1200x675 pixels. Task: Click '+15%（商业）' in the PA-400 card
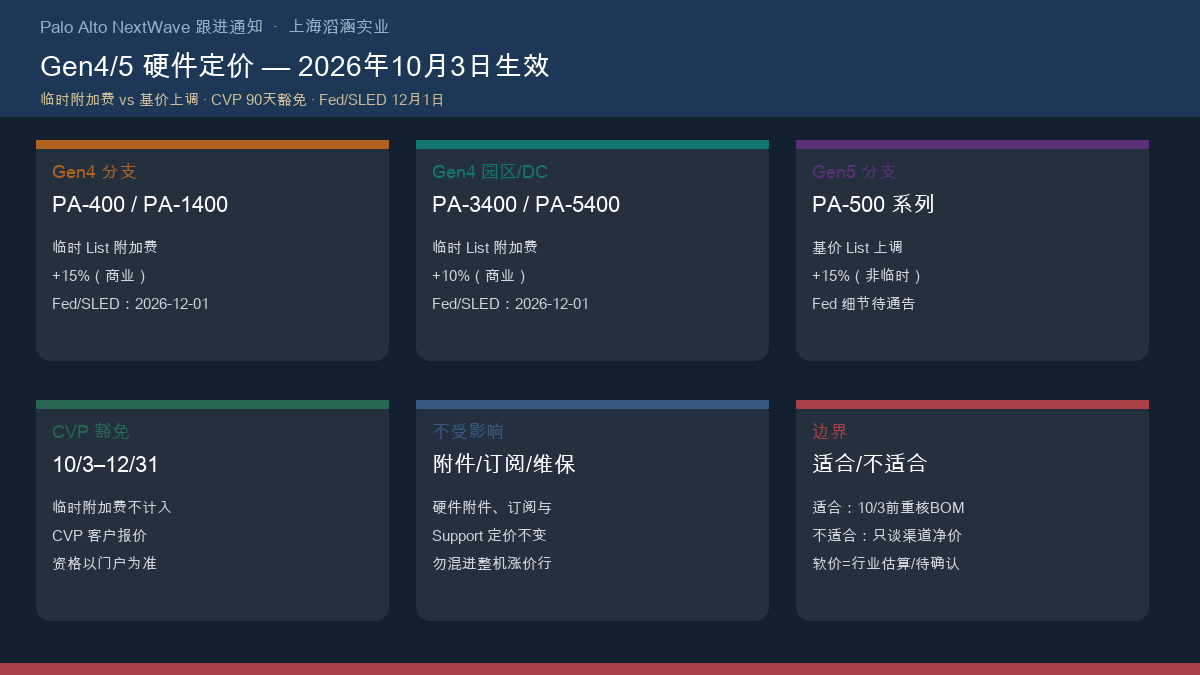tap(101, 276)
